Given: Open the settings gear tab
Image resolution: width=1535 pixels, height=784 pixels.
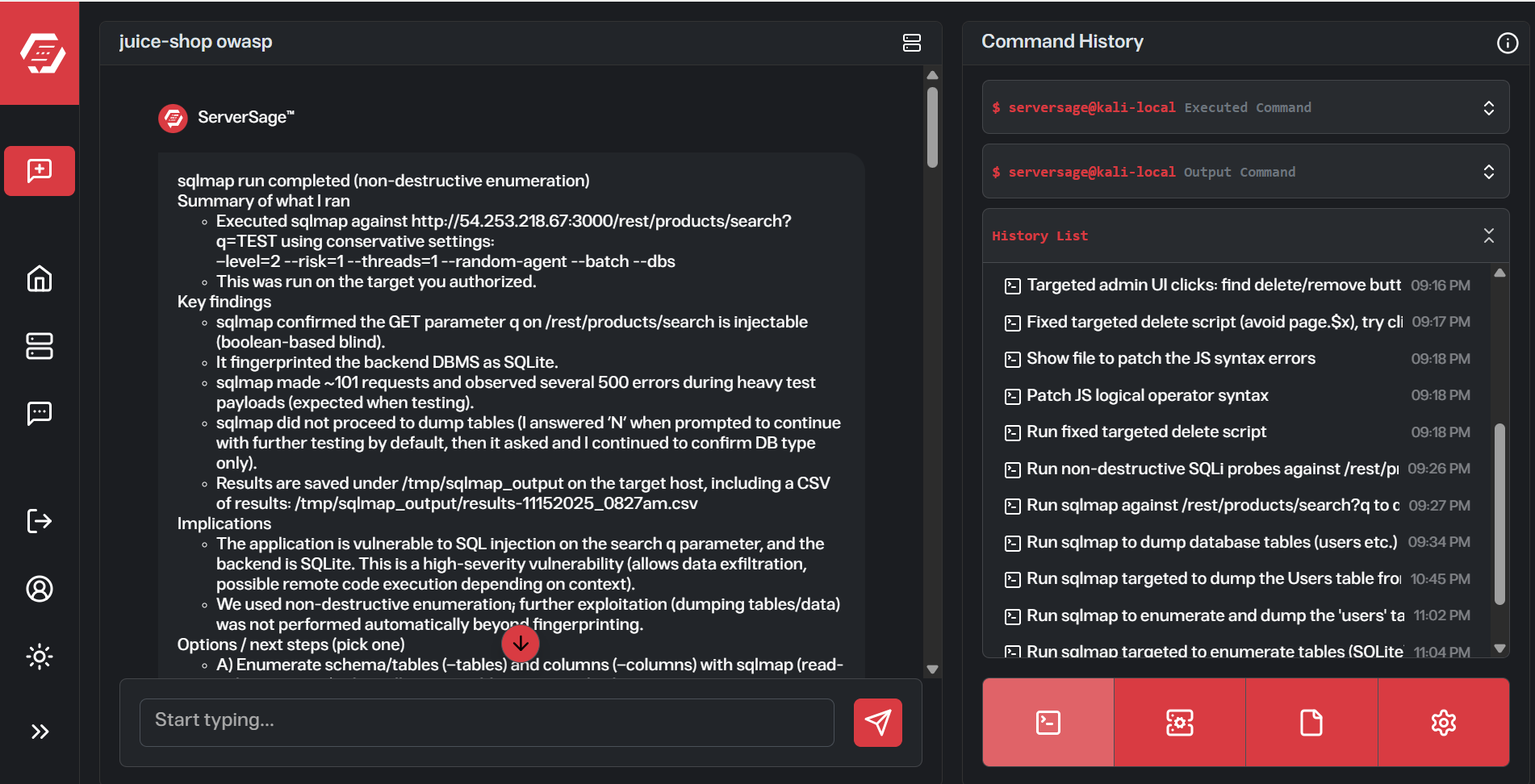Looking at the screenshot, I should pyautogui.click(x=1443, y=723).
